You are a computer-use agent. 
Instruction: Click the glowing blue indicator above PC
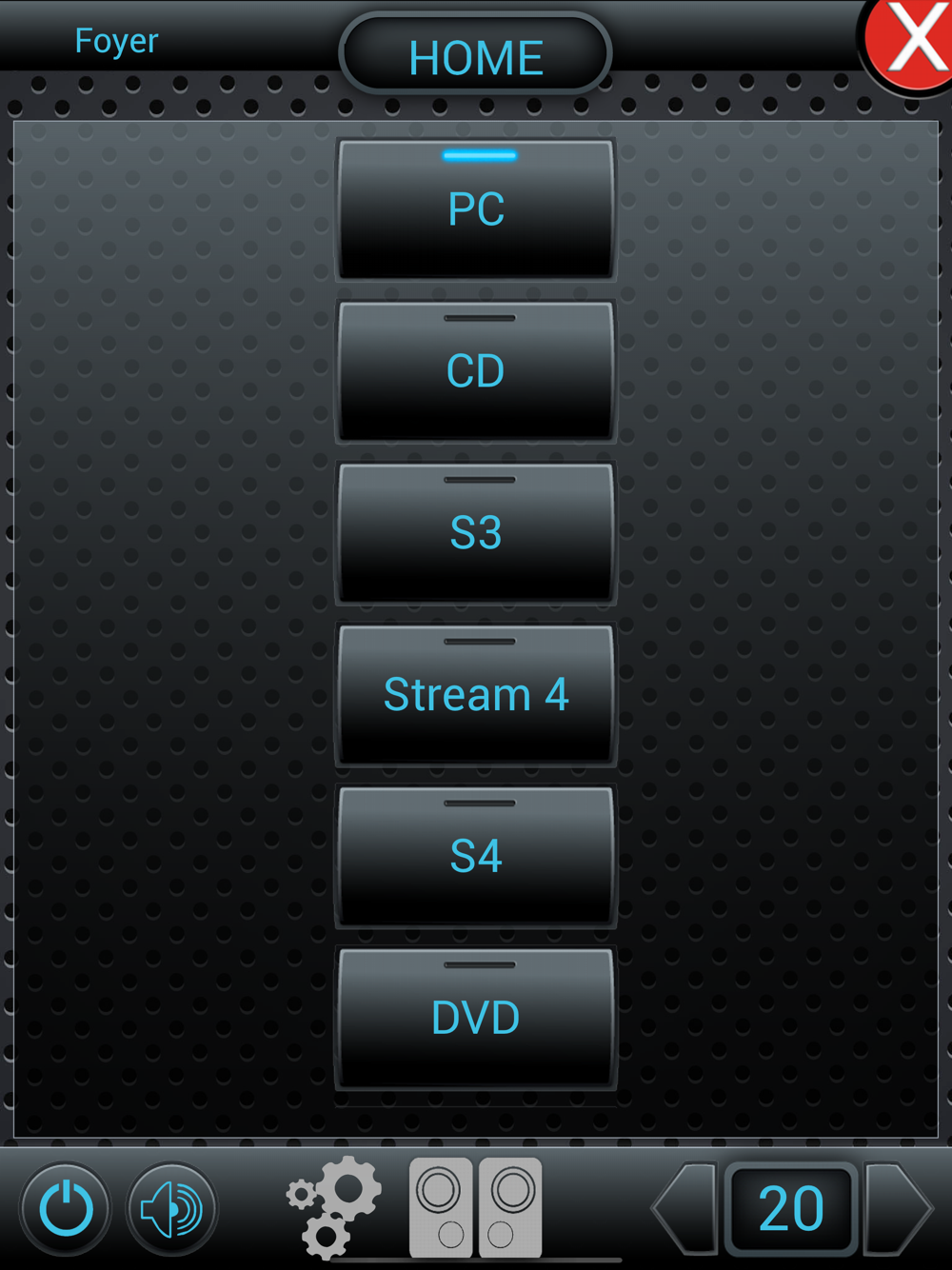[480, 155]
